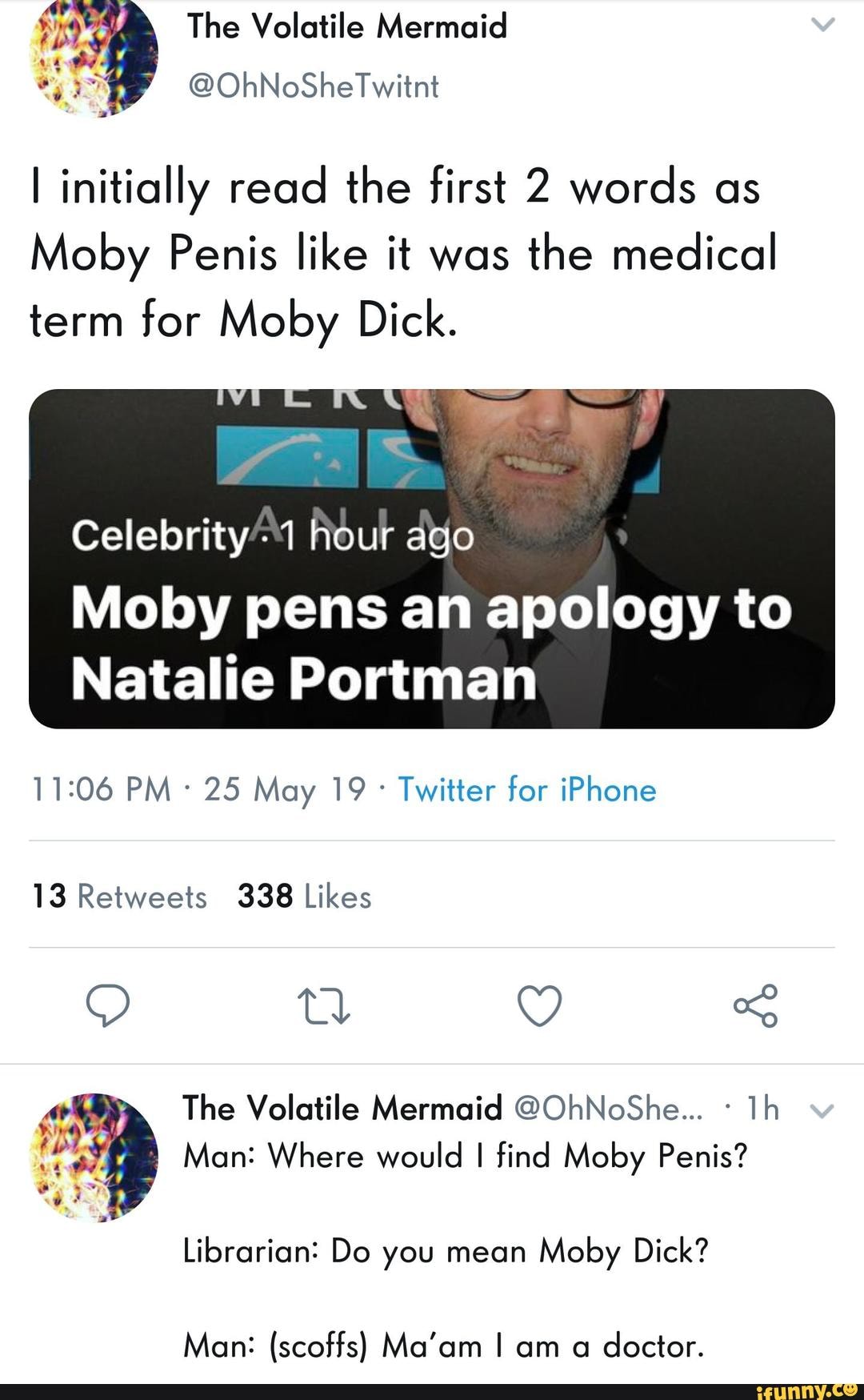Open the reply author name in thread
The height and width of the screenshot is (1400, 864).
click(342, 1109)
